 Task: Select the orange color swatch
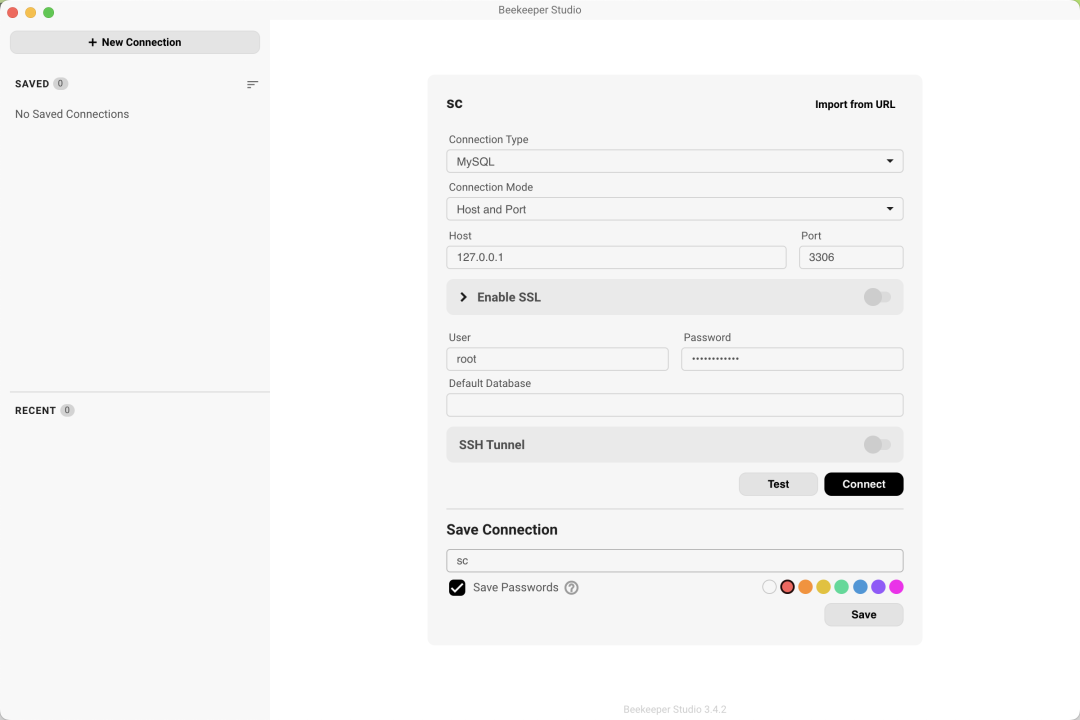tap(805, 587)
